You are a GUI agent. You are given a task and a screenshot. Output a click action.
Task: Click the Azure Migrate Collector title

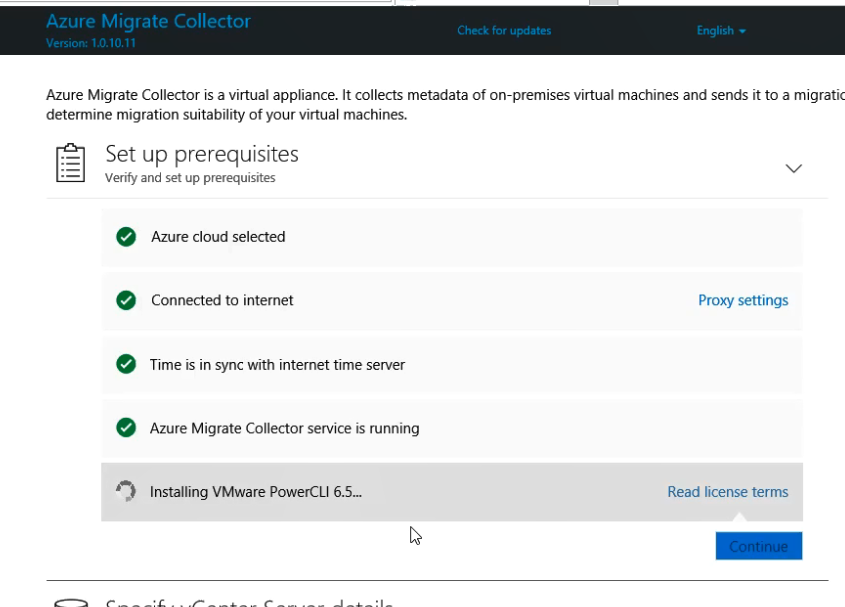(x=148, y=21)
